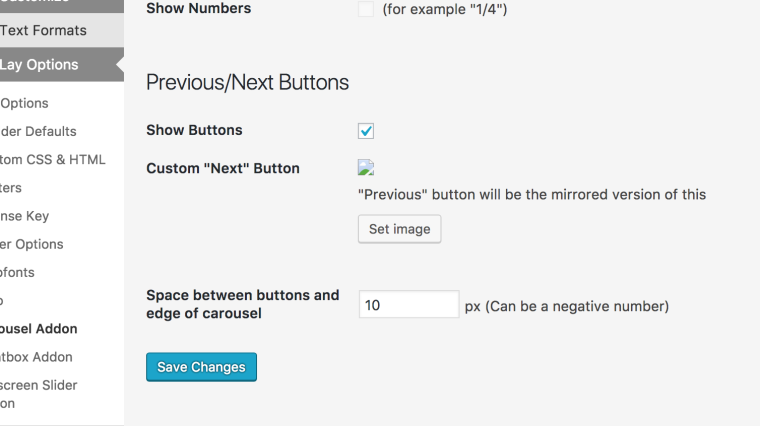Select the Carousel Addon submenu item
Screen dimensions: 760x426
point(39,328)
